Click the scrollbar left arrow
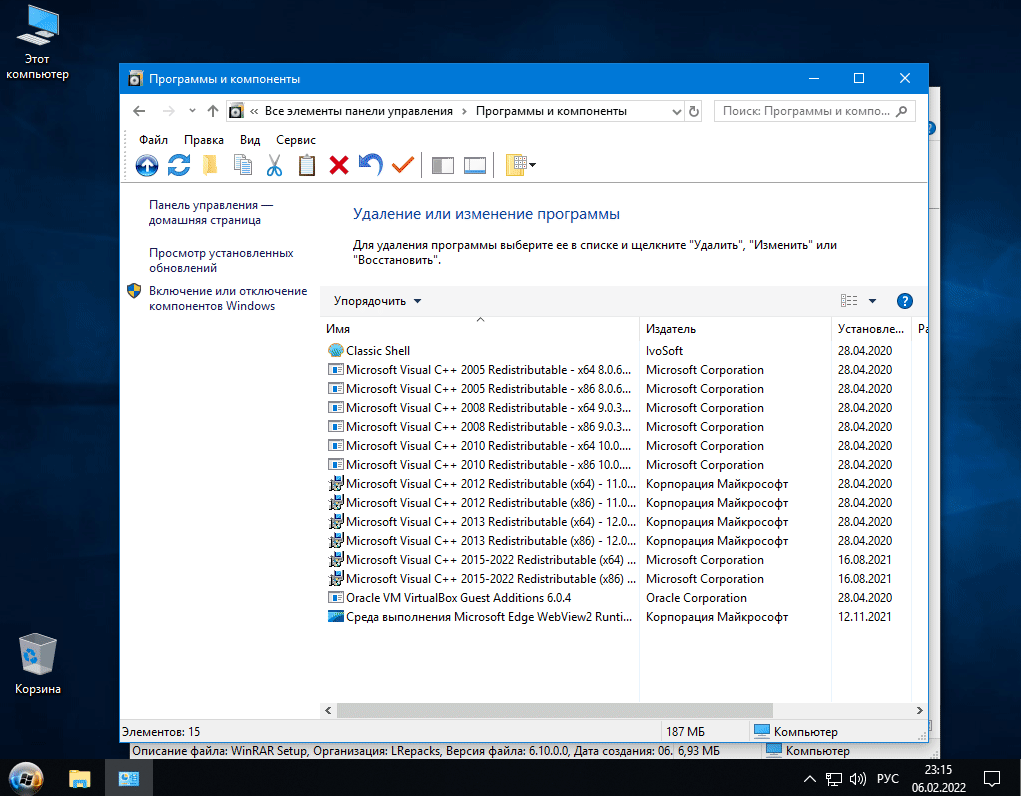 tap(328, 710)
